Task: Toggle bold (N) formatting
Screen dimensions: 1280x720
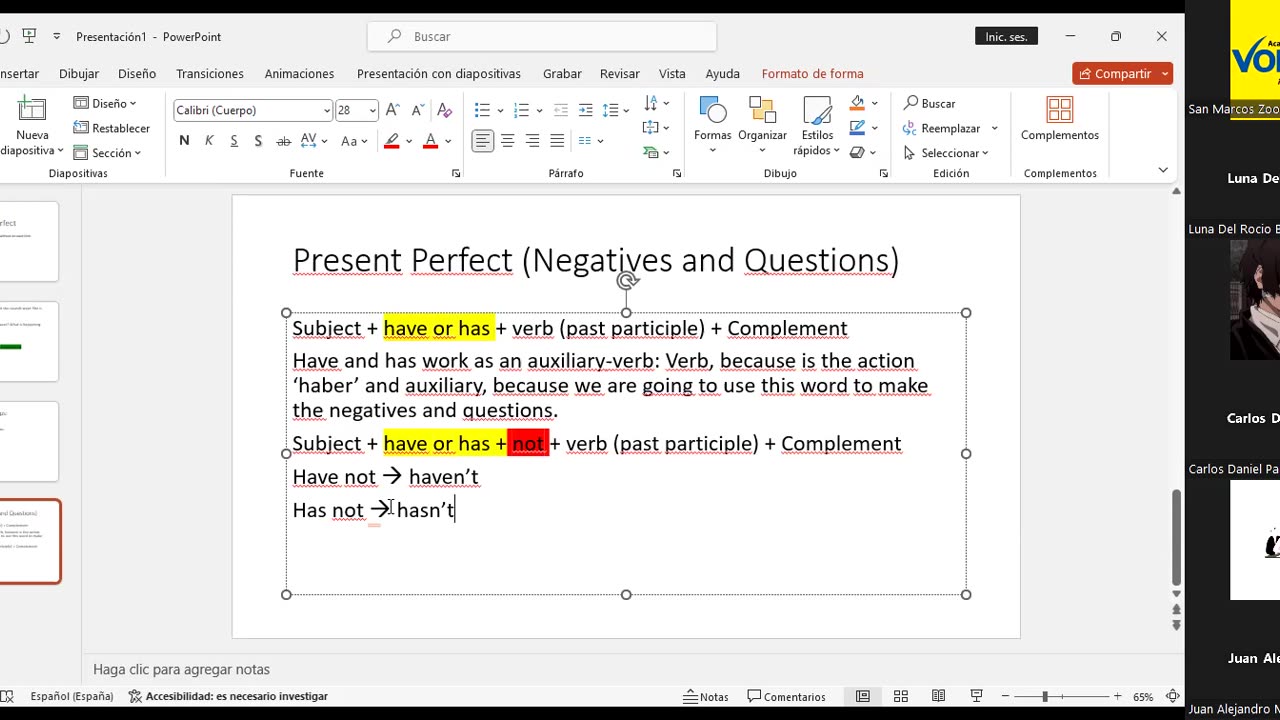Action: pyautogui.click(x=184, y=141)
